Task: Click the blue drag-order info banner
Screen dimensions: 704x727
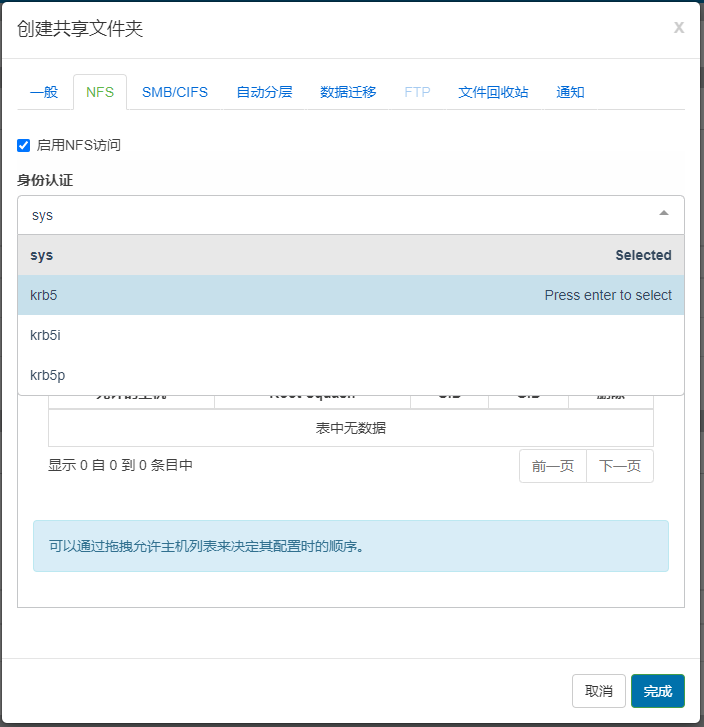Action: (x=350, y=546)
